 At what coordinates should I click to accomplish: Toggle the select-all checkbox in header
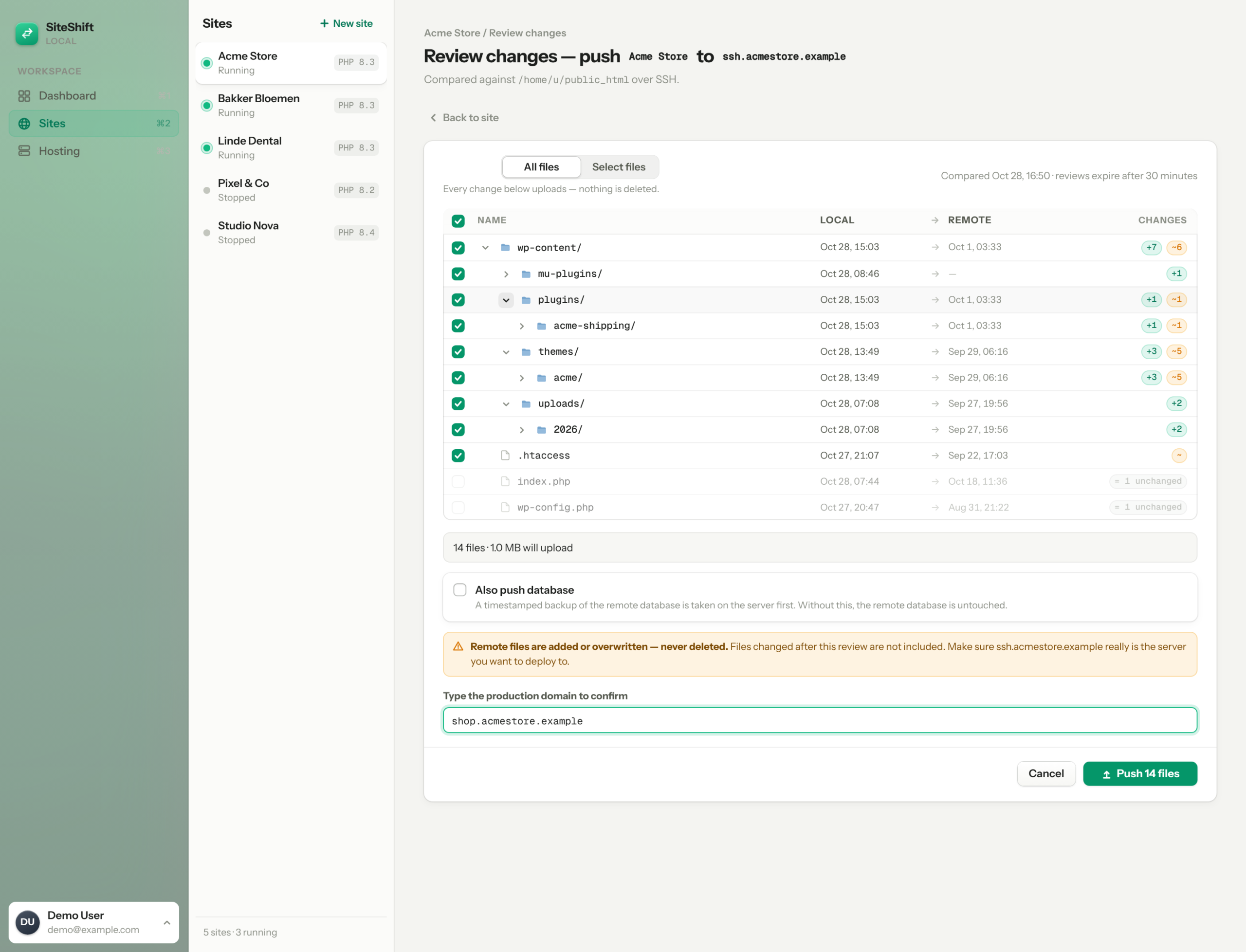point(458,221)
